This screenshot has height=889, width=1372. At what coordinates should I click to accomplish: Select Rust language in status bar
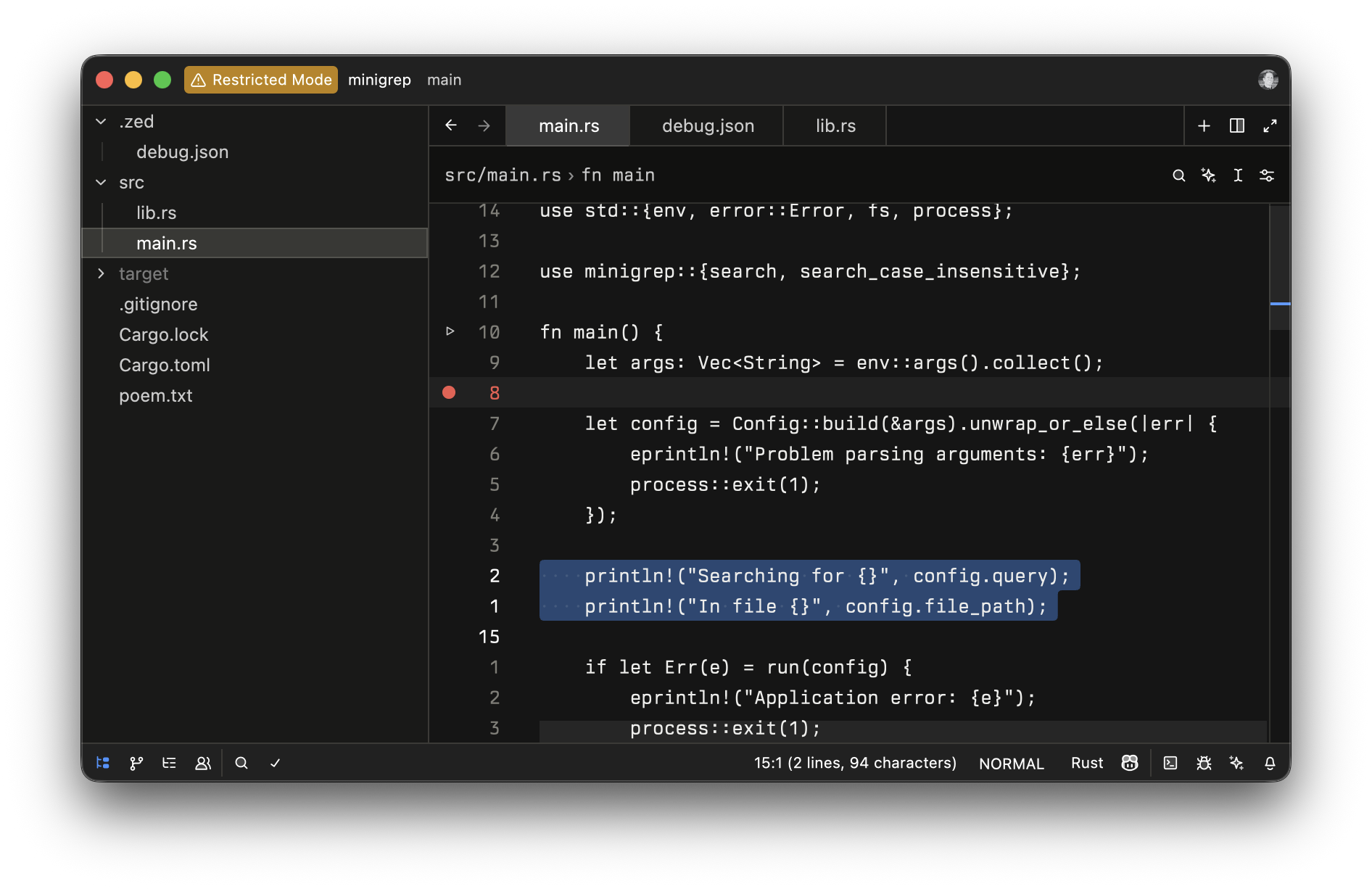pyautogui.click(x=1086, y=763)
